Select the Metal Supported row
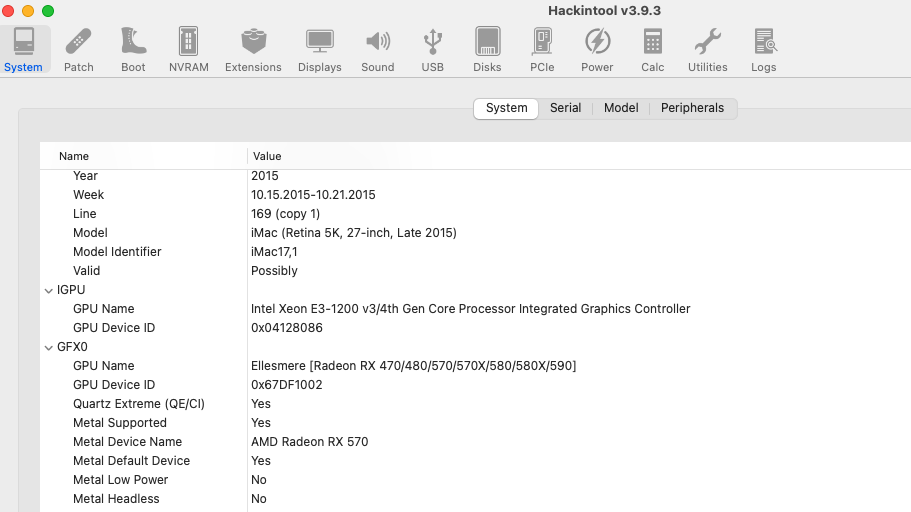 [475, 423]
